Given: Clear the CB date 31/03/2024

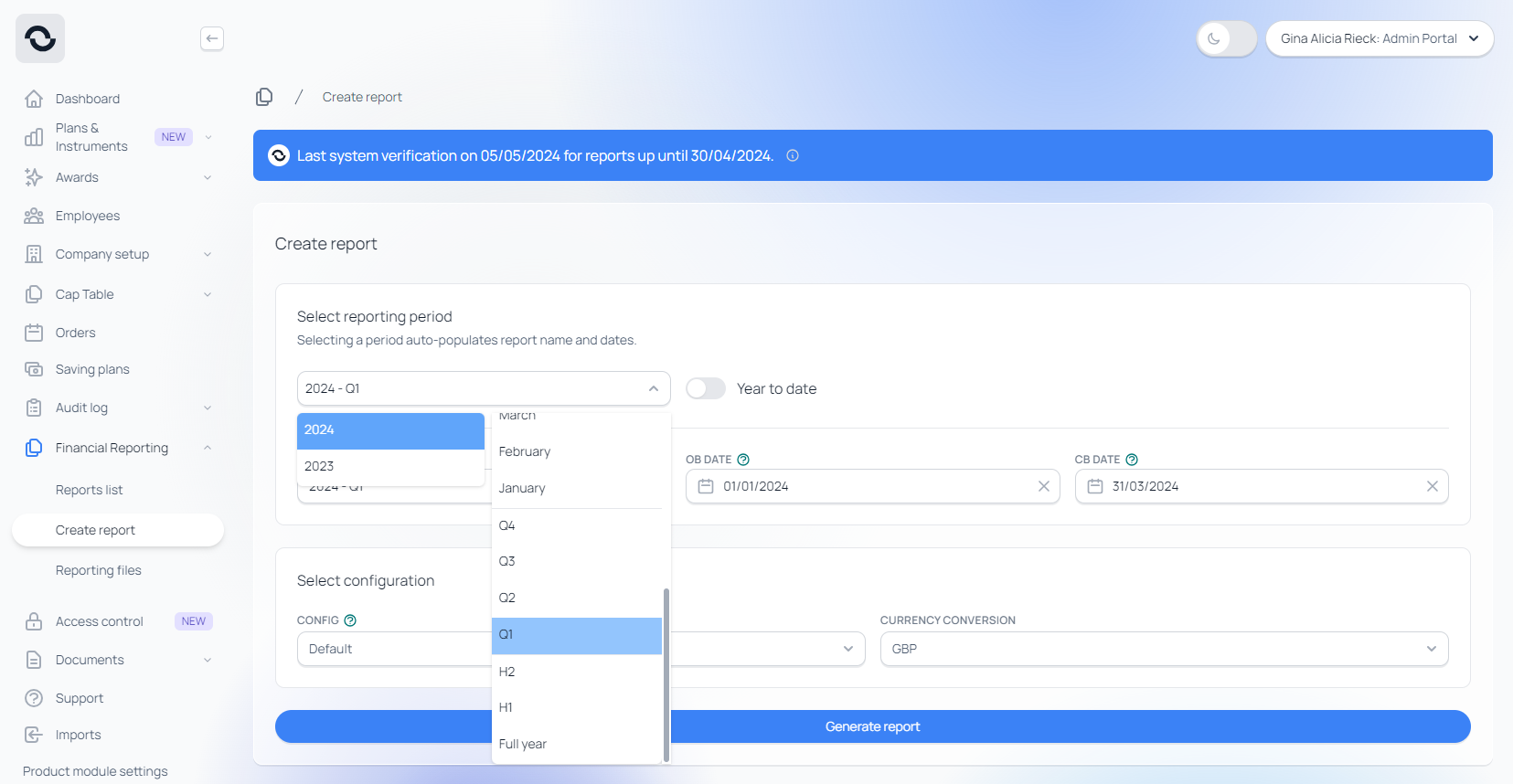Looking at the screenshot, I should pyautogui.click(x=1432, y=486).
